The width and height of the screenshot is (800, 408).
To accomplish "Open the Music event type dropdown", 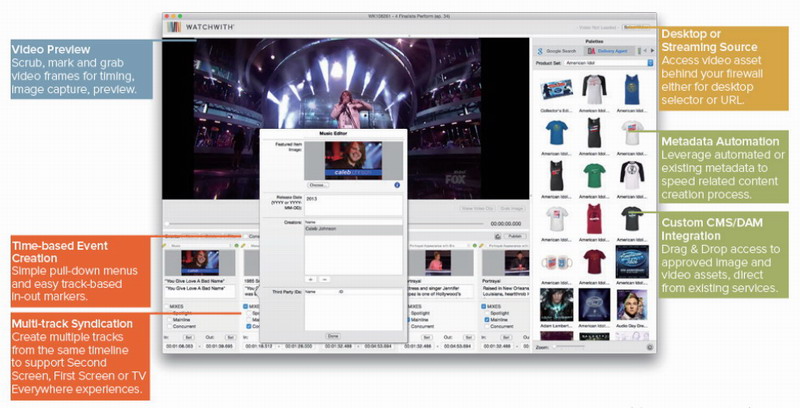I will [x=200, y=246].
